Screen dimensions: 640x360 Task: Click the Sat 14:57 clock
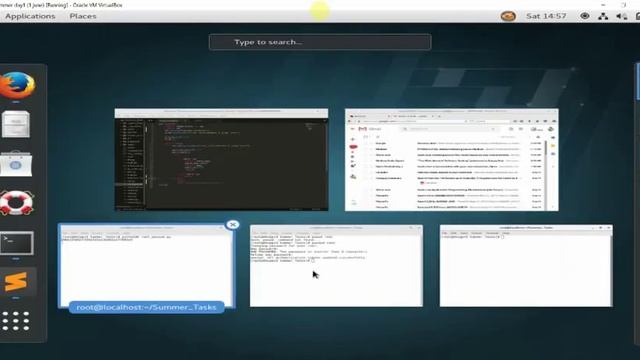[546, 16]
